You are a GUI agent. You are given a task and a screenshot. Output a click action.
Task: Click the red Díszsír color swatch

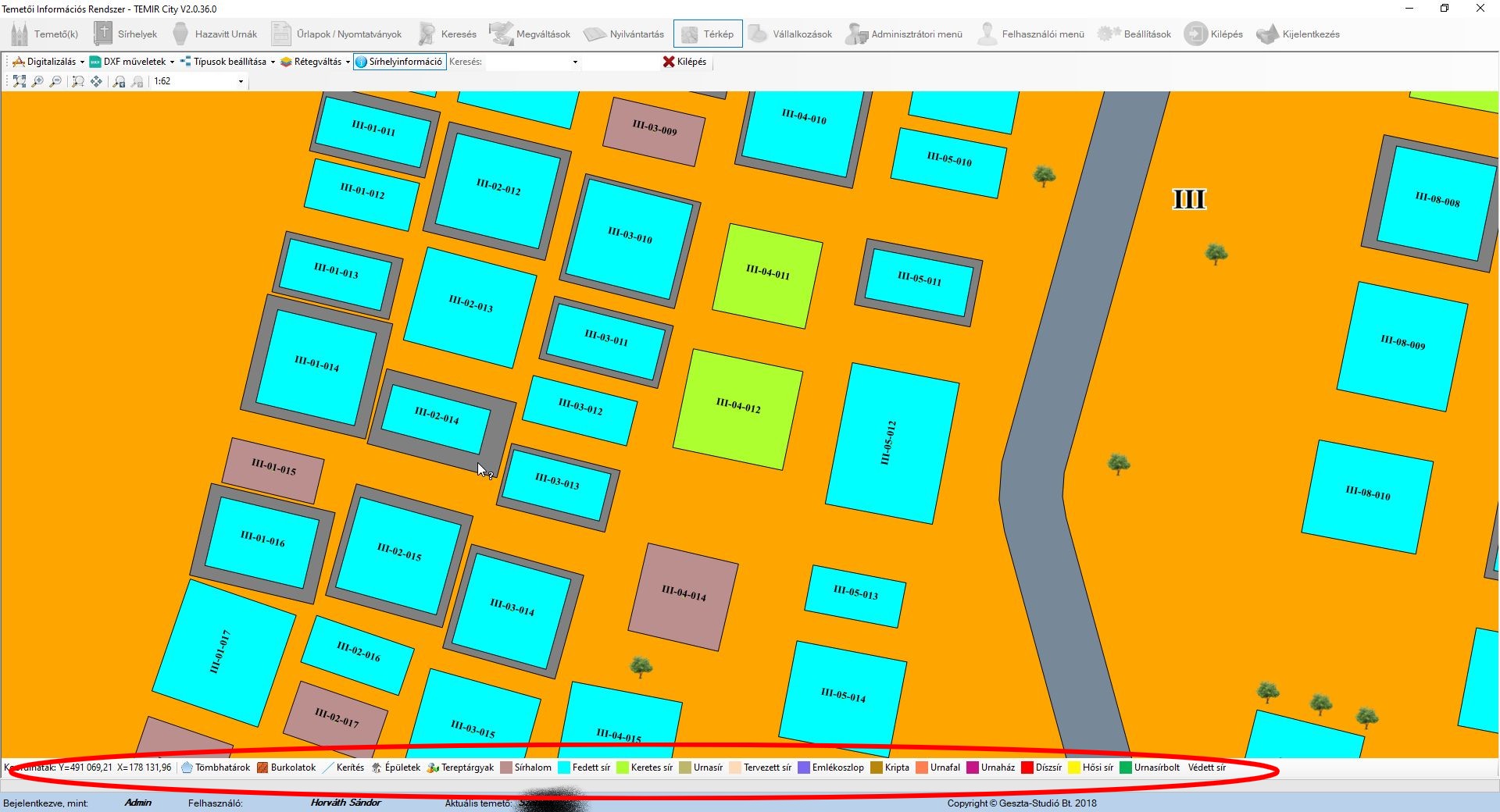[1027, 767]
